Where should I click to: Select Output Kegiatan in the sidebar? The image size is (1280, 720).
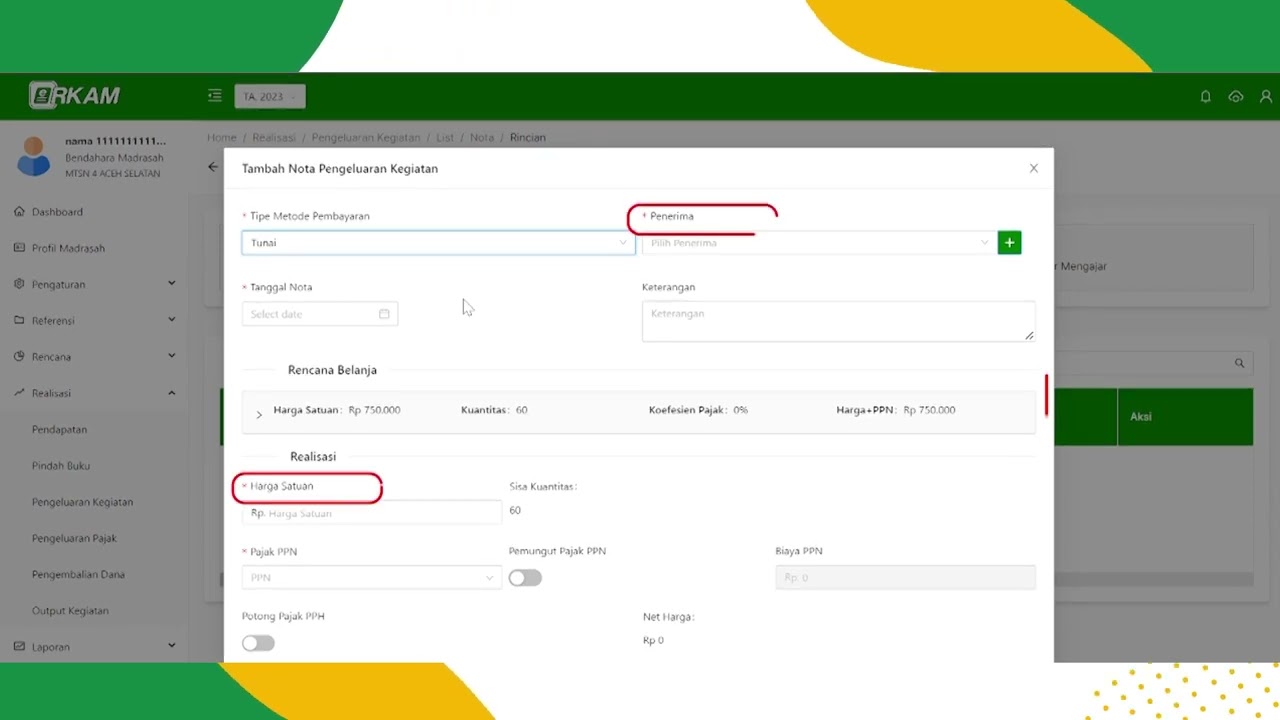click(x=70, y=611)
